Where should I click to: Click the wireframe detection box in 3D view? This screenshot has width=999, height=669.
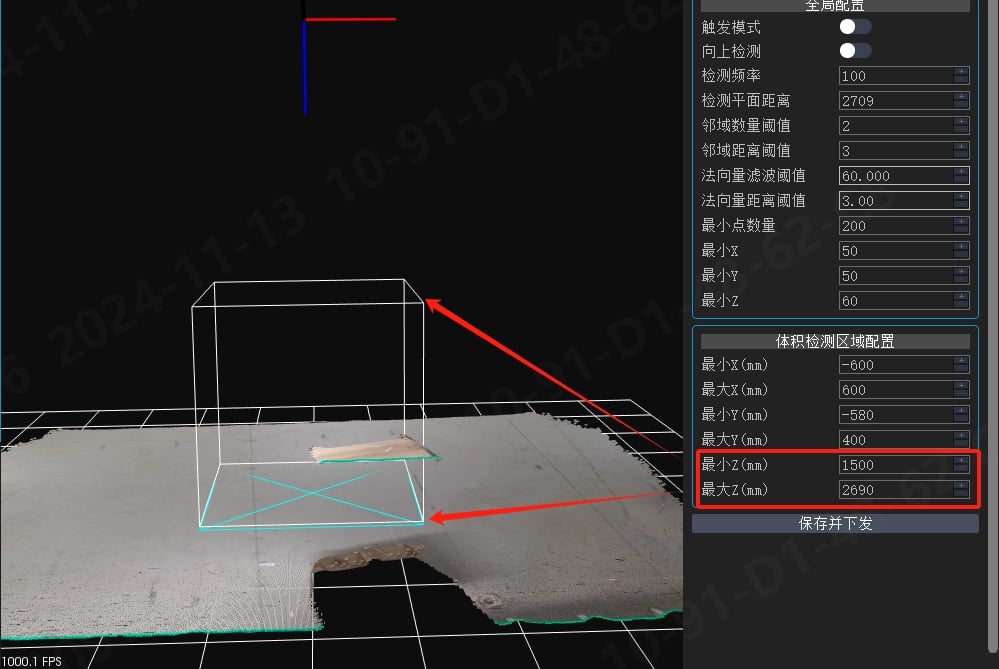click(310, 404)
